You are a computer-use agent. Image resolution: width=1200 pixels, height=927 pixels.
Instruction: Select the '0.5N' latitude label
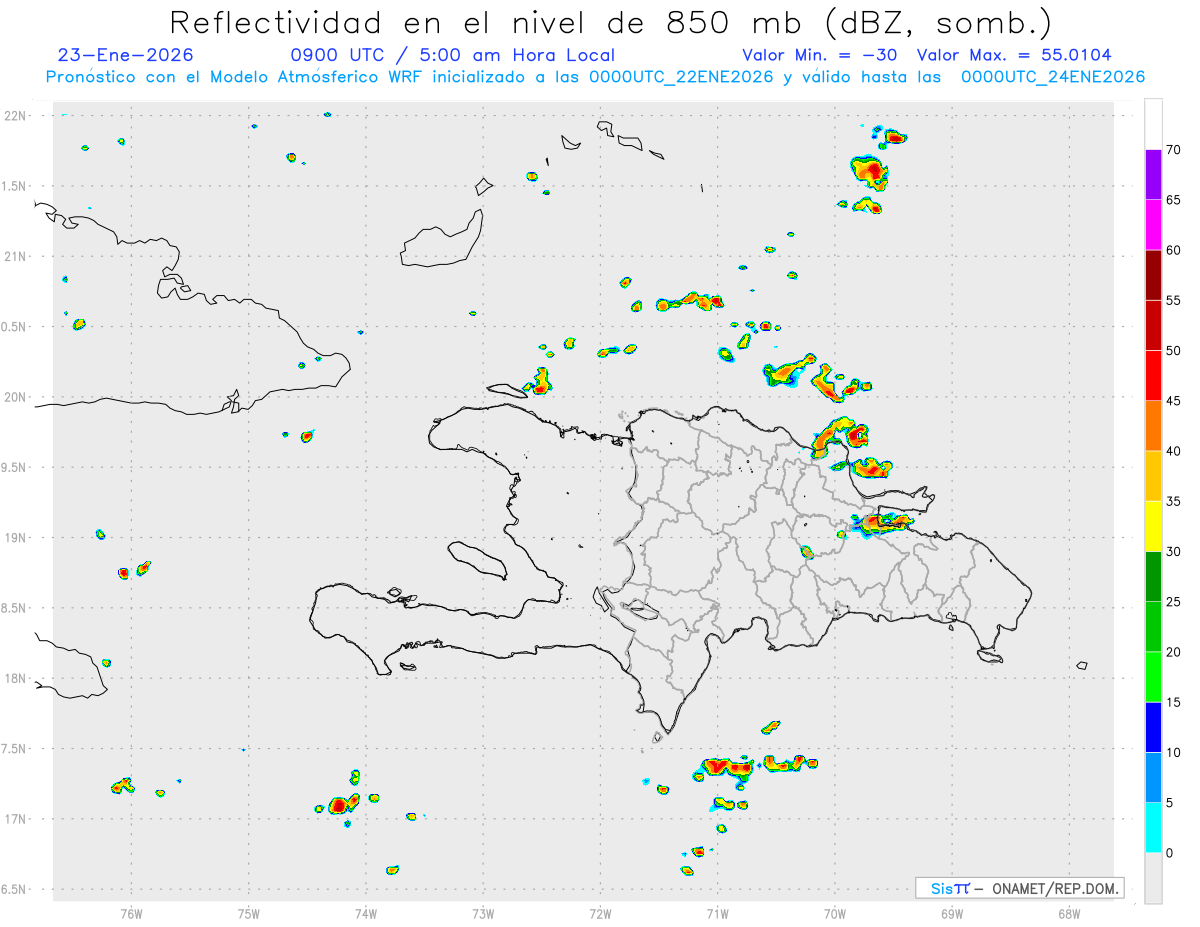(15, 327)
